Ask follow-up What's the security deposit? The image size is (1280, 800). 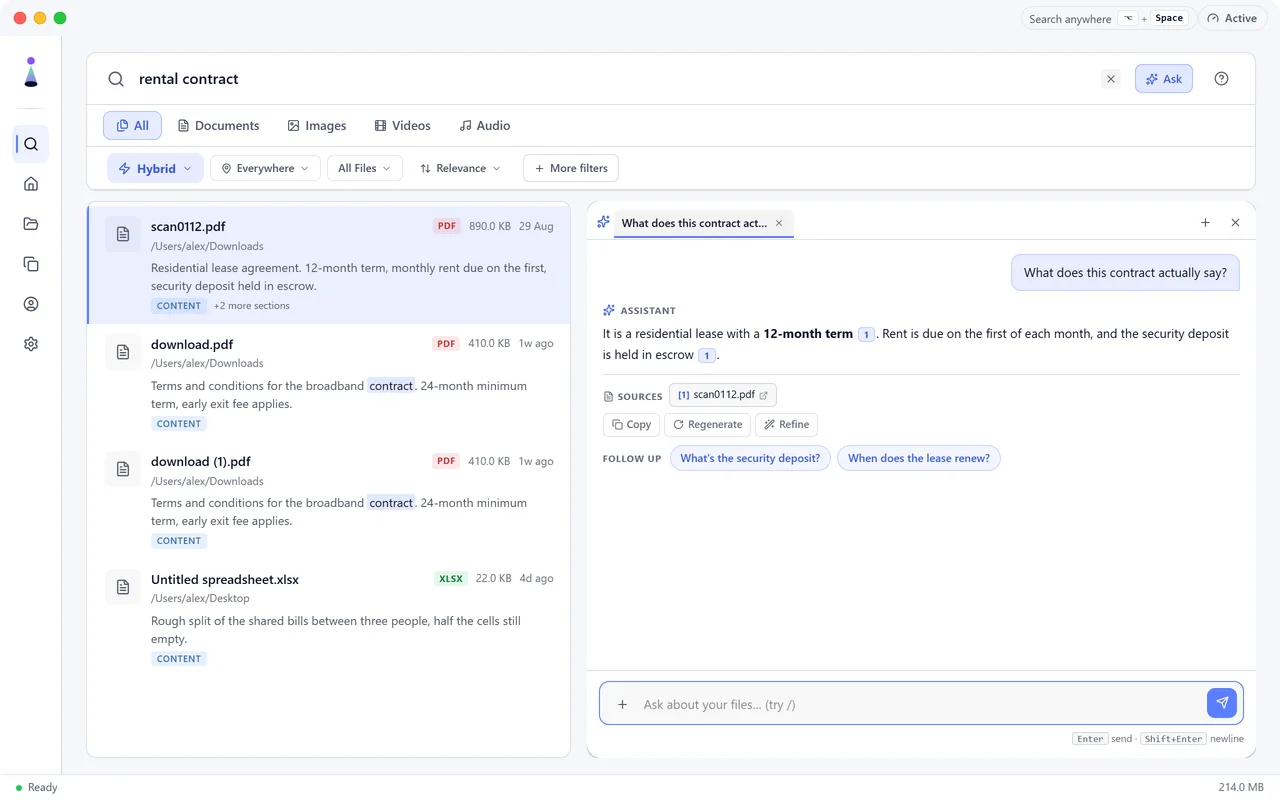pos(750,458)
